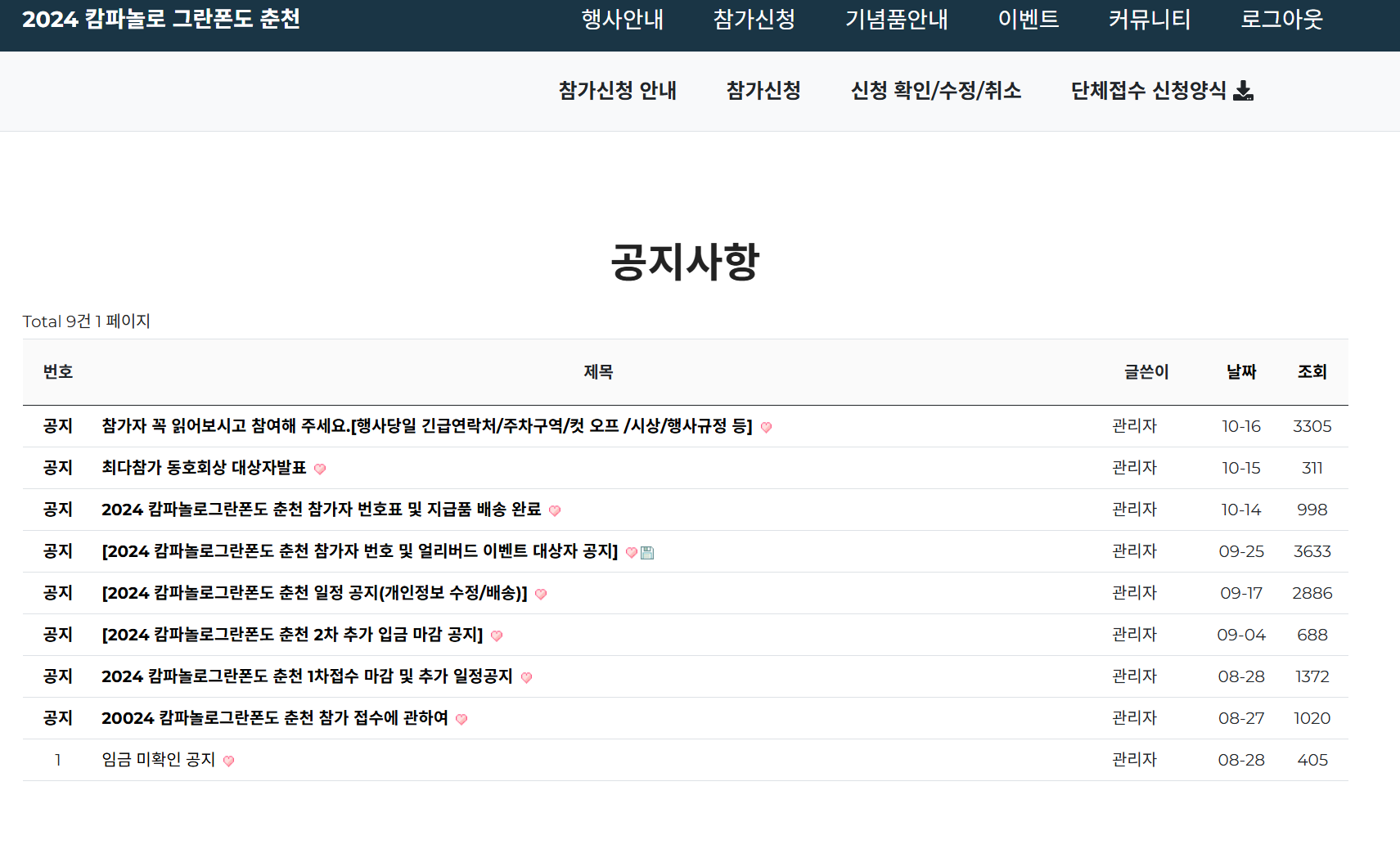The height and width of the screenshot is (849, 1400).
Task: Click the heart icon on 지급품 배송 완료 row
Action: click(x=555, y=510)
